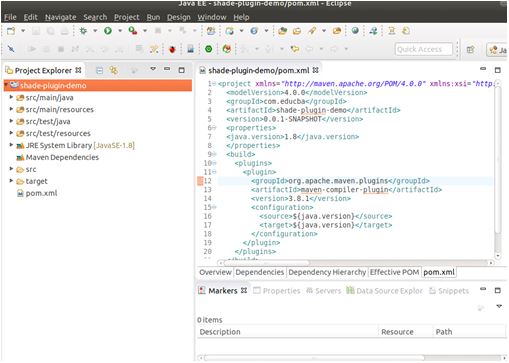
Task: Open the external tools dropdown arrow
Action: click(145, 31)
